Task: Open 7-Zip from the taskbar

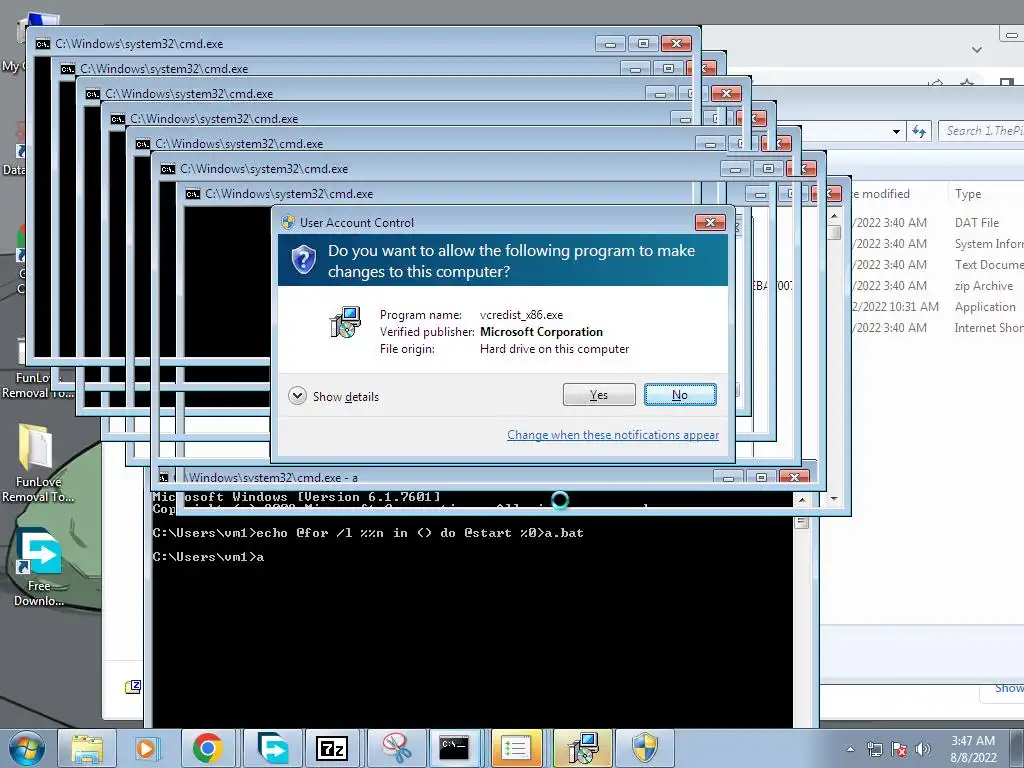Action: [332, 748]
